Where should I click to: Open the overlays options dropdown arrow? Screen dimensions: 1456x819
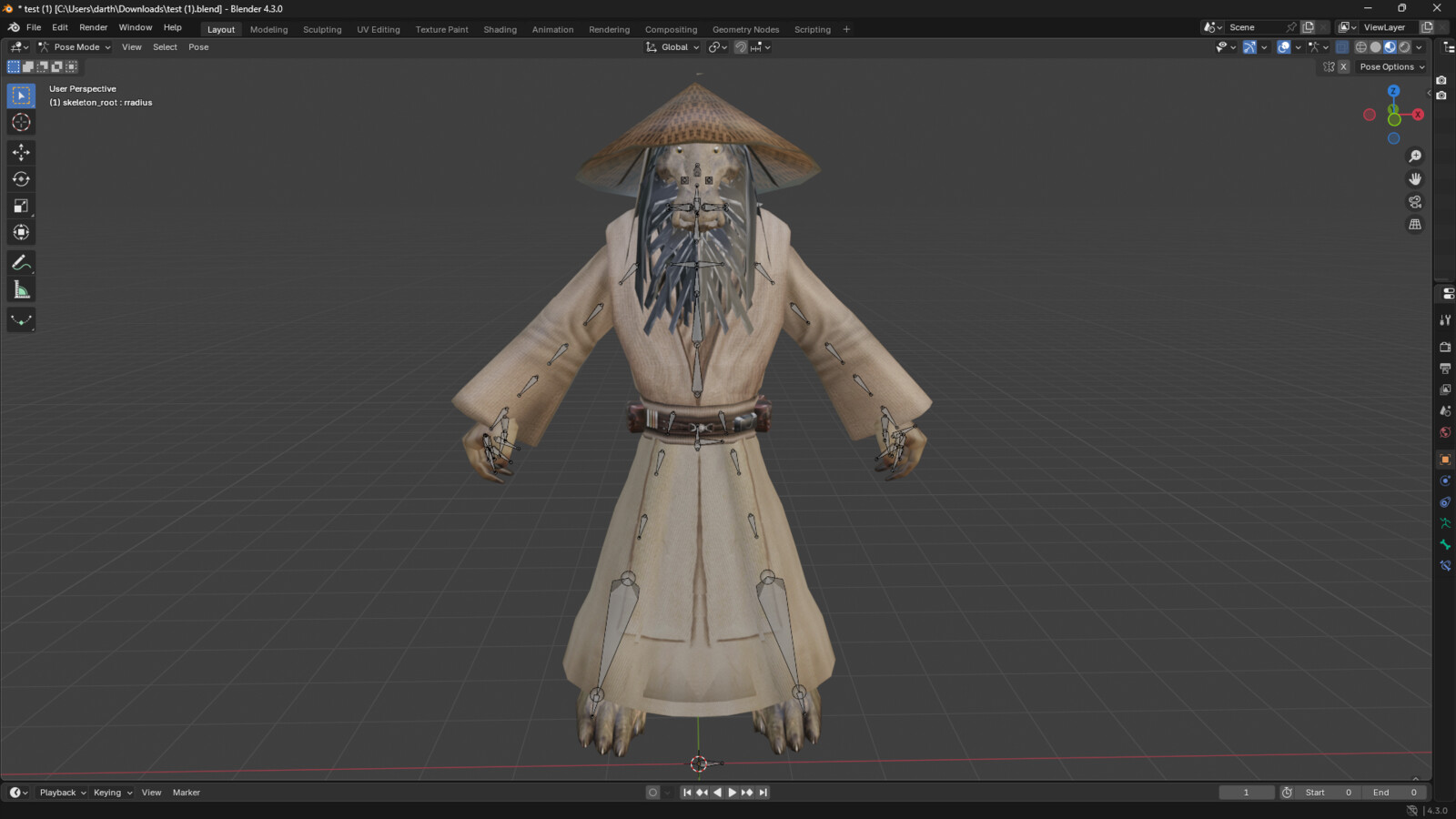(1298, 47)
